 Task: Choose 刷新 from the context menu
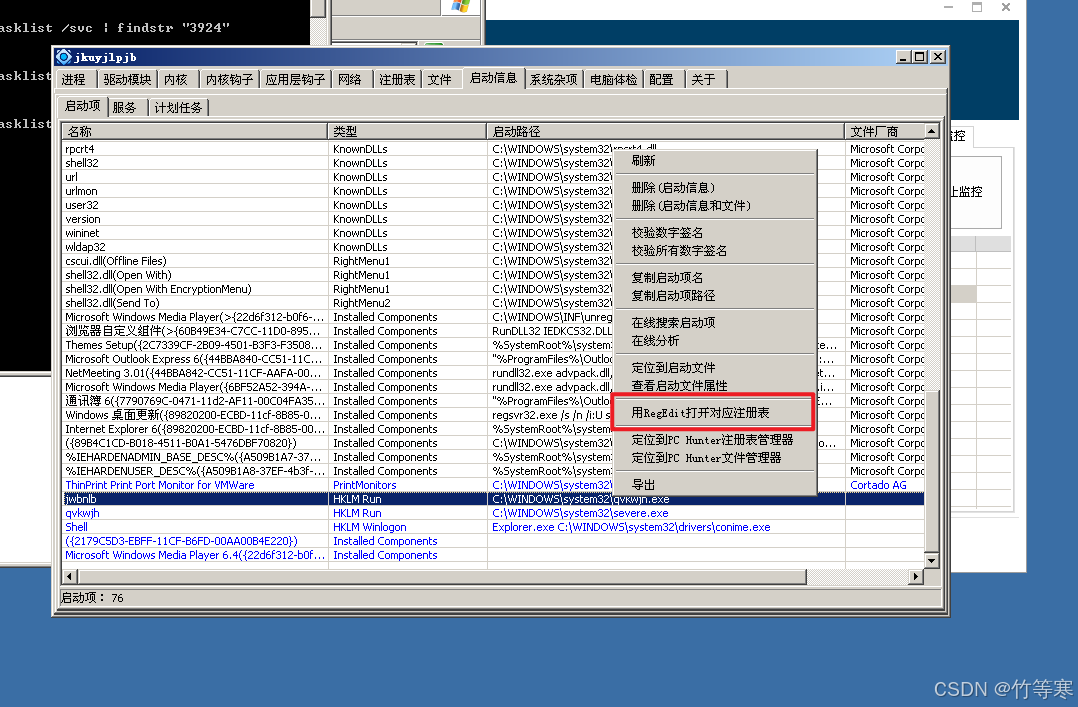pyautogui.click(x=644, y=161)
